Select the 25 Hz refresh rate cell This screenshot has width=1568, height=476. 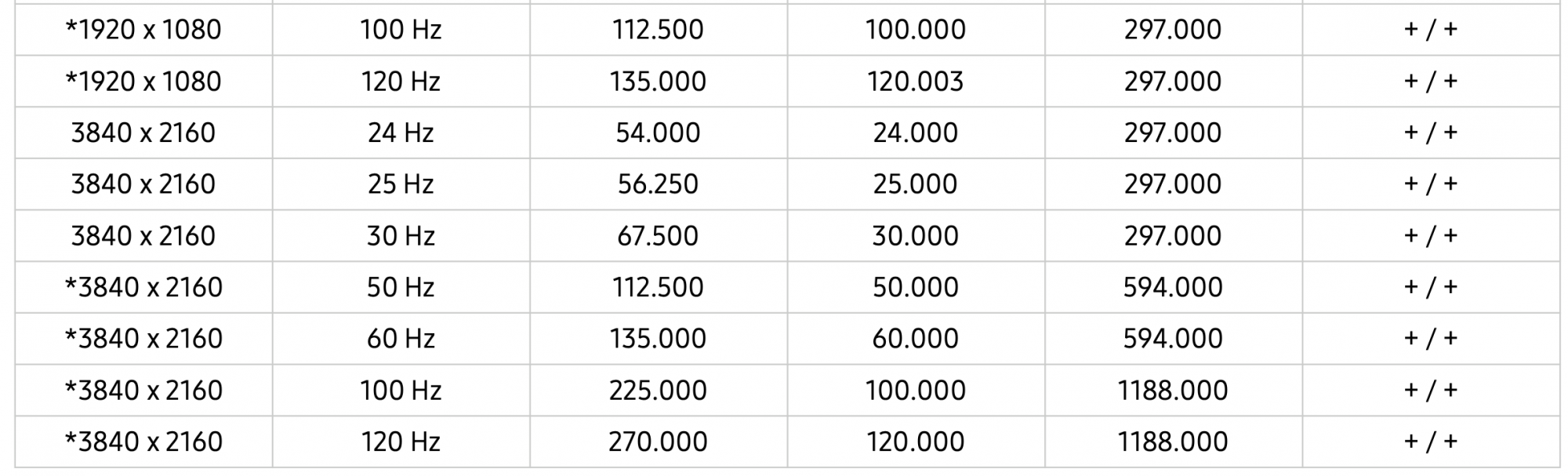(401, 184)
